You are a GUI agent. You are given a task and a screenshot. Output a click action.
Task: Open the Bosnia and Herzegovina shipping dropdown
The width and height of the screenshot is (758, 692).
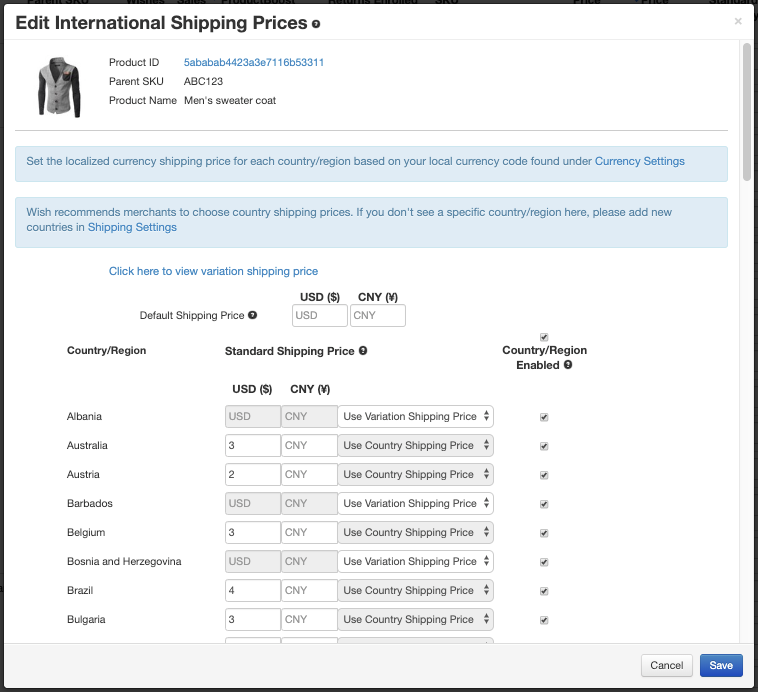[x=415, y=562]
